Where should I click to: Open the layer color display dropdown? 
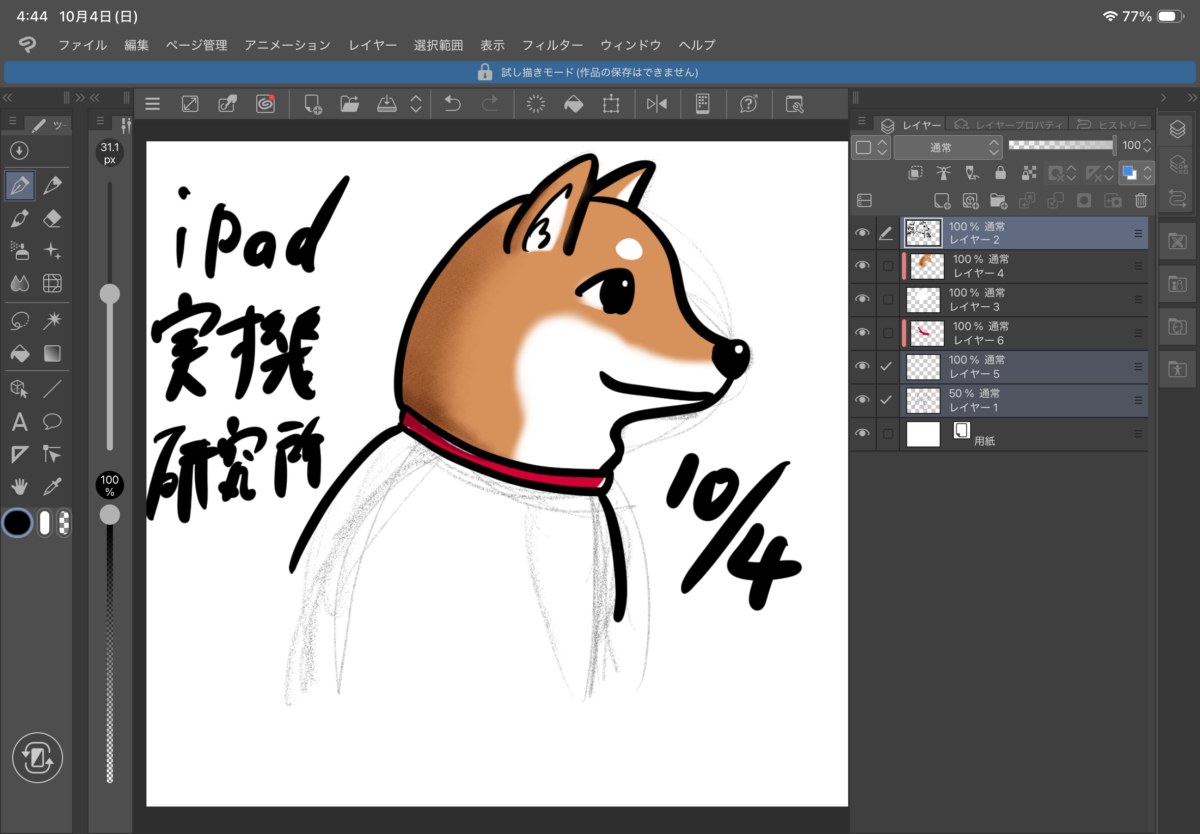tap(868, 147)
